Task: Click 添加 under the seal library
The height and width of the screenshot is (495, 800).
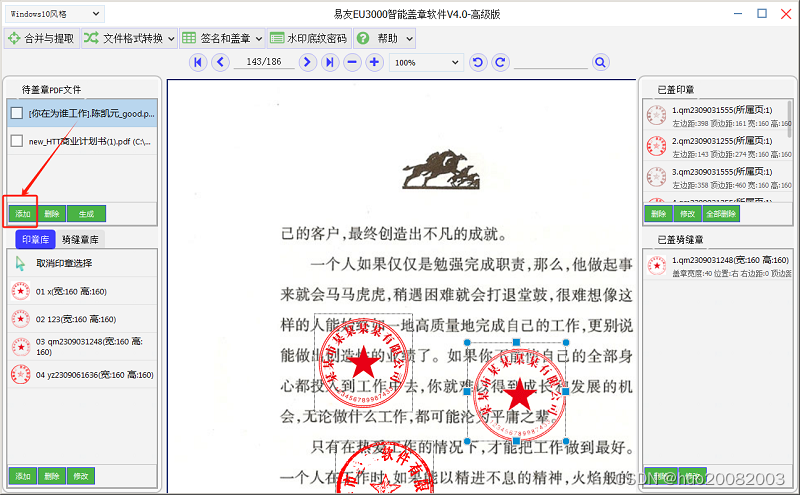Action: 23,476
